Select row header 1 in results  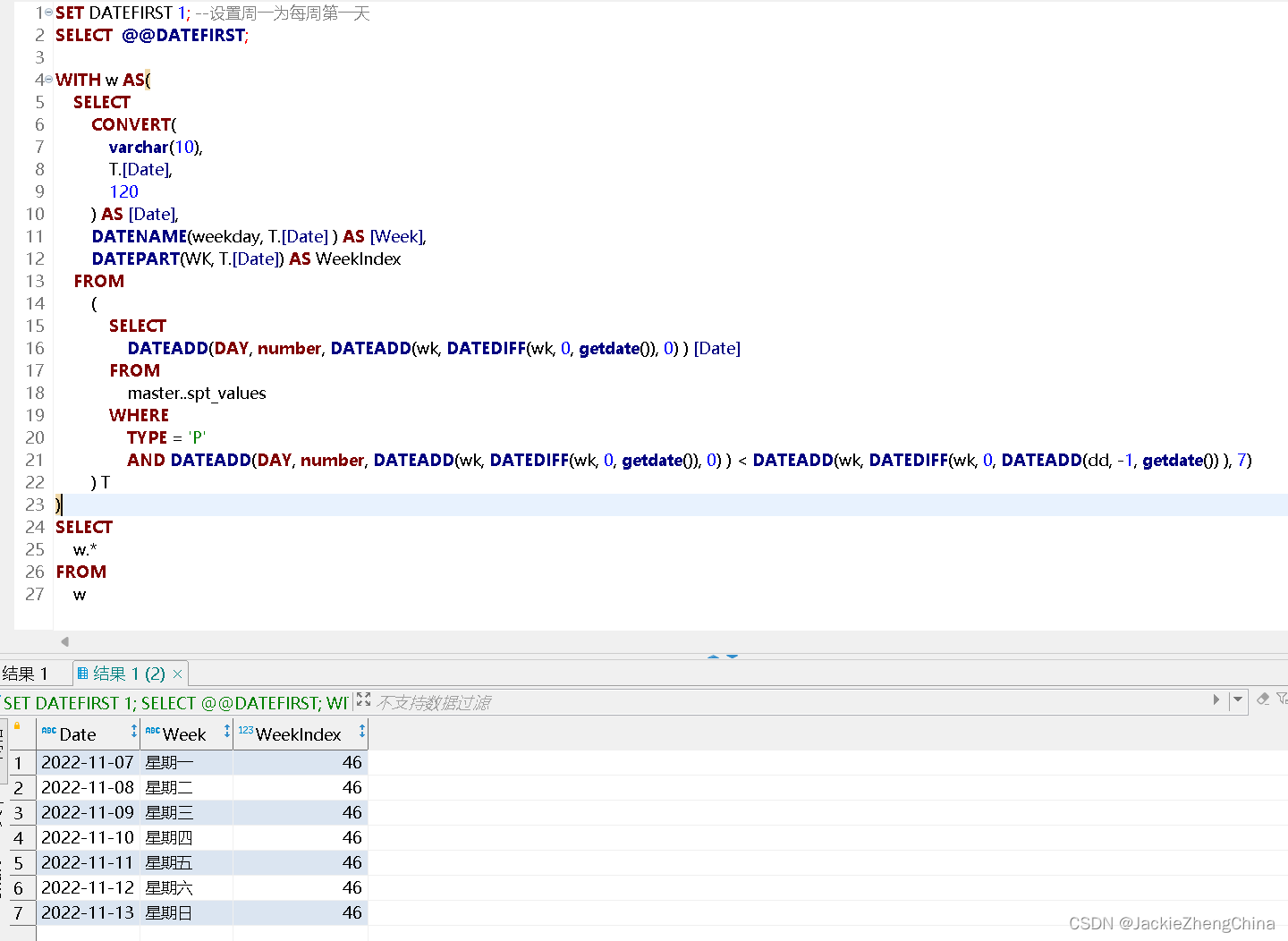pyautogui.click(x=18, y=763)
